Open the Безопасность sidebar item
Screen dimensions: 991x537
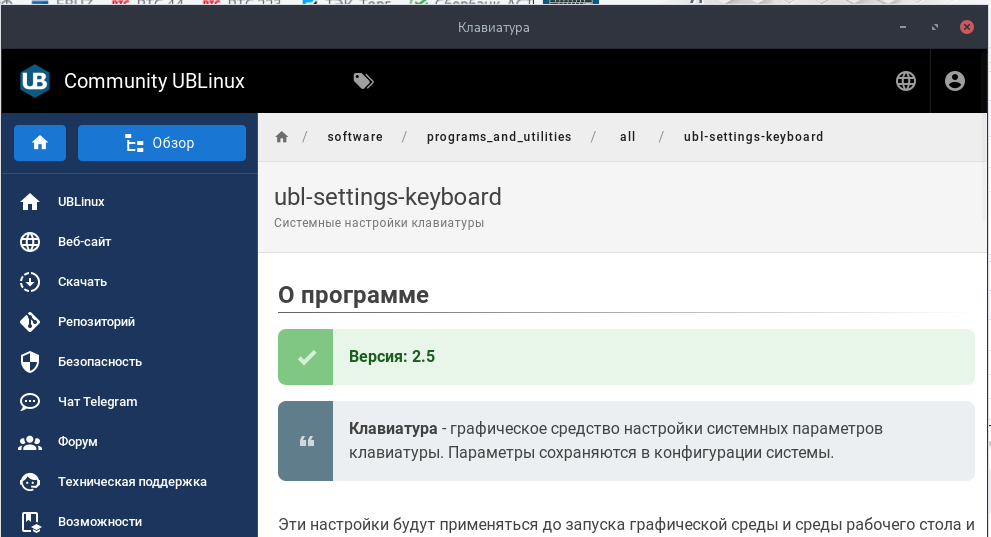point(100,362)
